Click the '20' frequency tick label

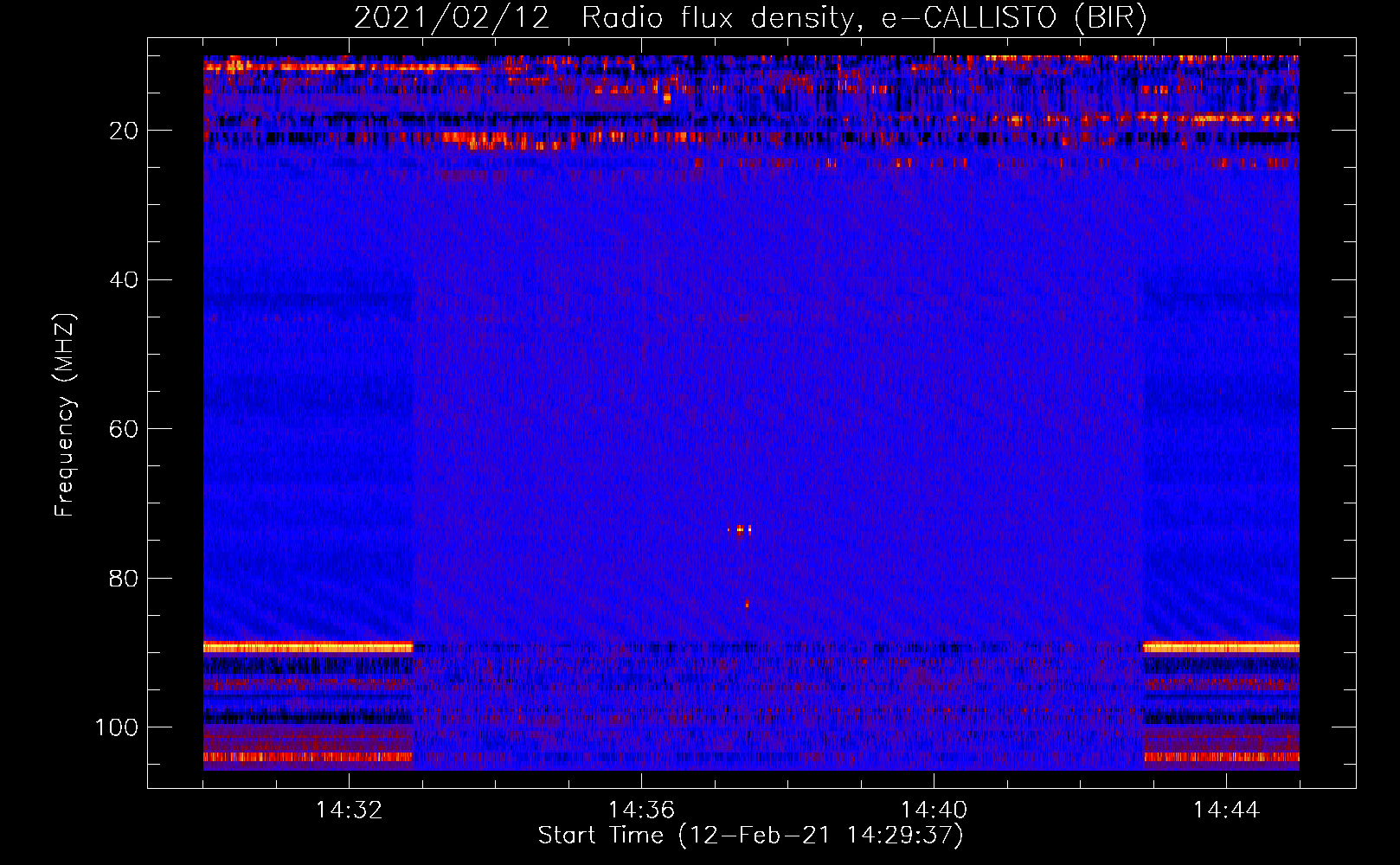coord(125,131)
